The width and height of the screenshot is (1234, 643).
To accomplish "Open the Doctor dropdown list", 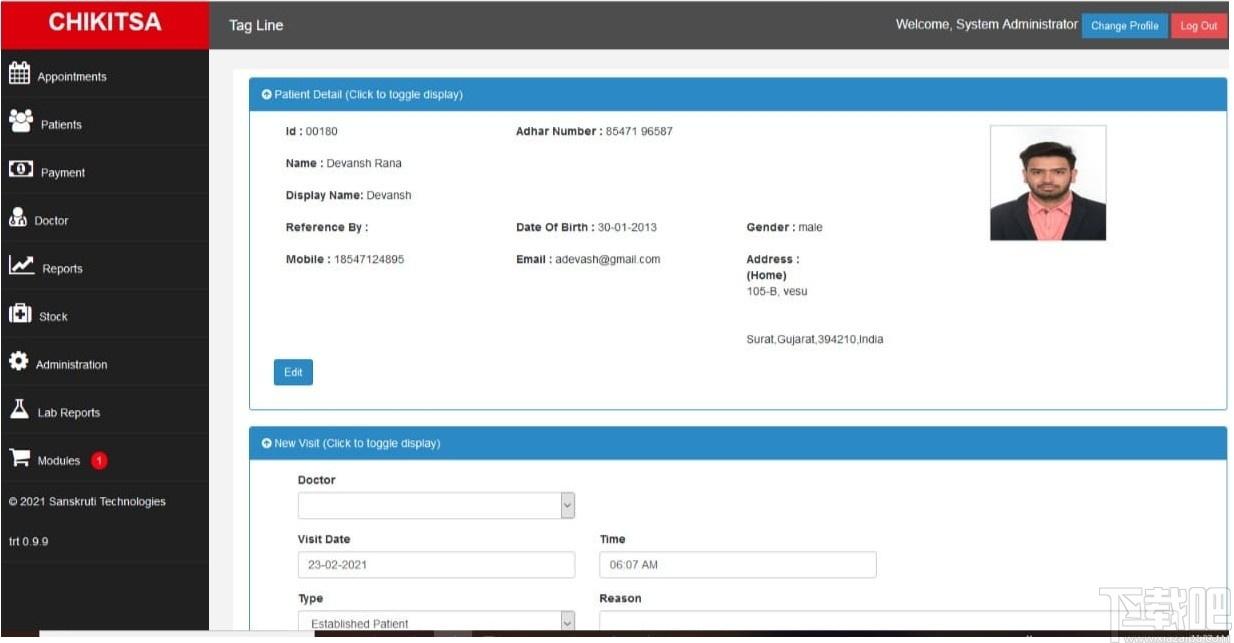I will click(x=436, y=505).
